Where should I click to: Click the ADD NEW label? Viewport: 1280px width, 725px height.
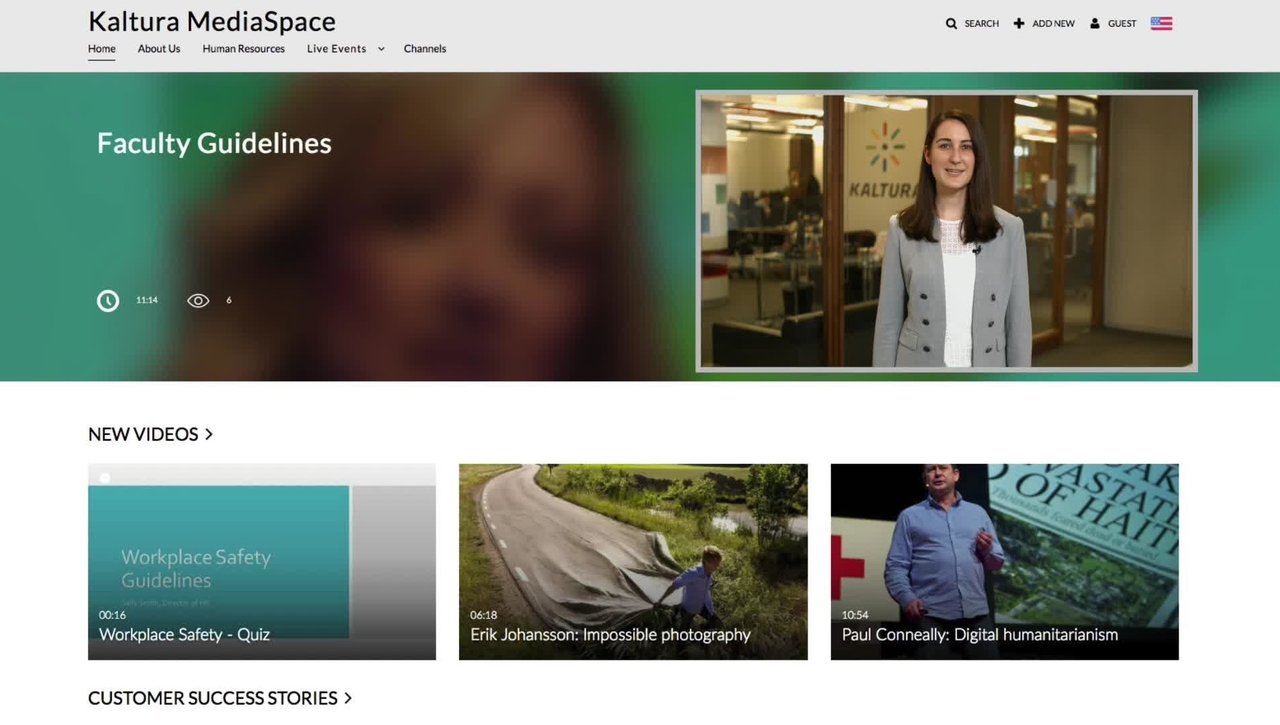[x=1053, y=23]
